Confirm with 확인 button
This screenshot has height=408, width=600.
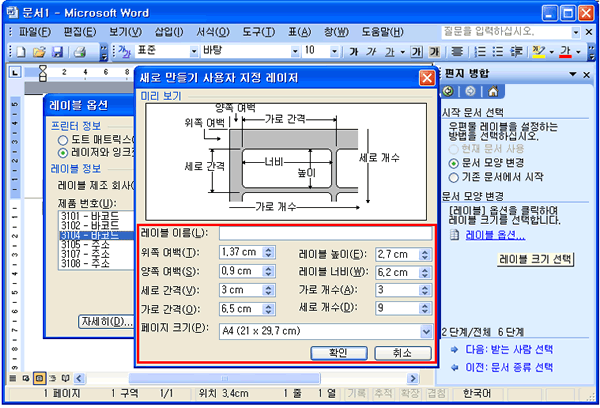pyautogui.click(x=339, y=353)
